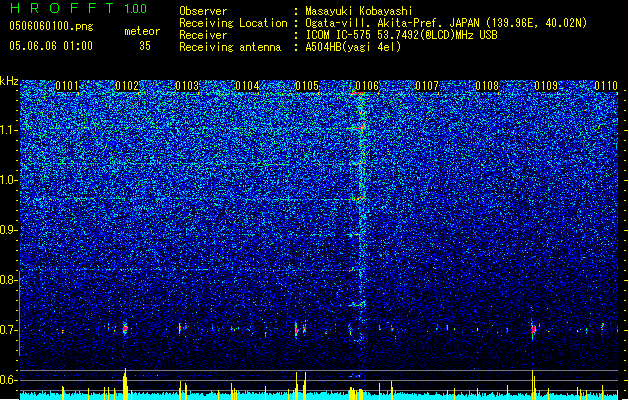Viewport: 629px width, 400px height.
Task: Click the 0101 time marker
Action: (67, 86)
